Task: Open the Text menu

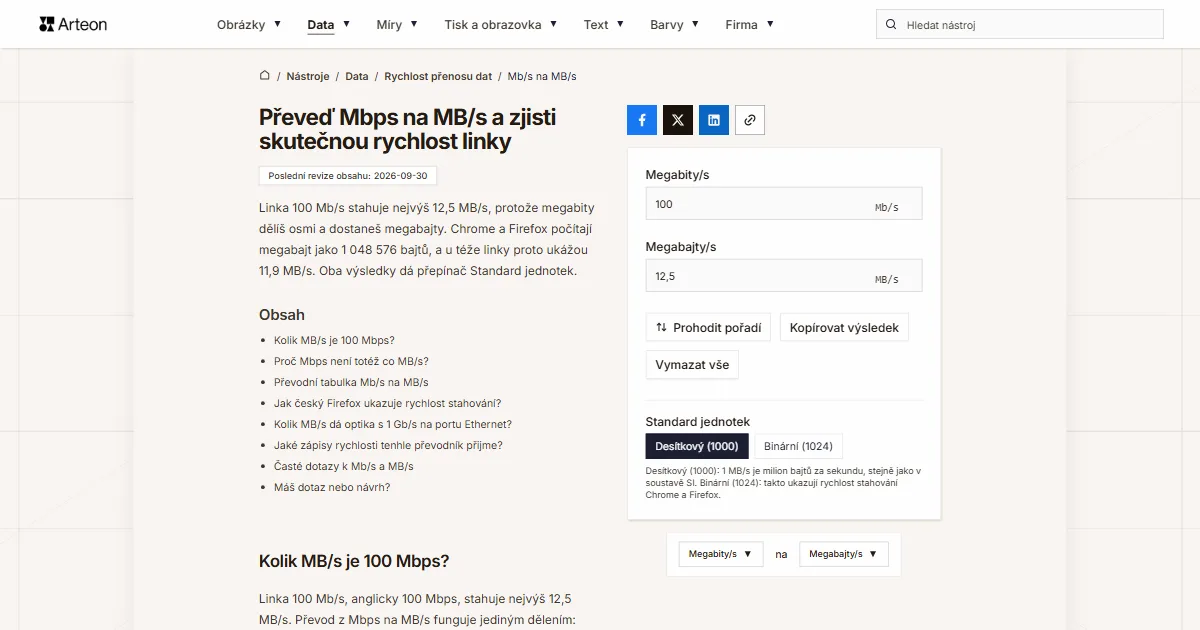Action: point(604,24)
